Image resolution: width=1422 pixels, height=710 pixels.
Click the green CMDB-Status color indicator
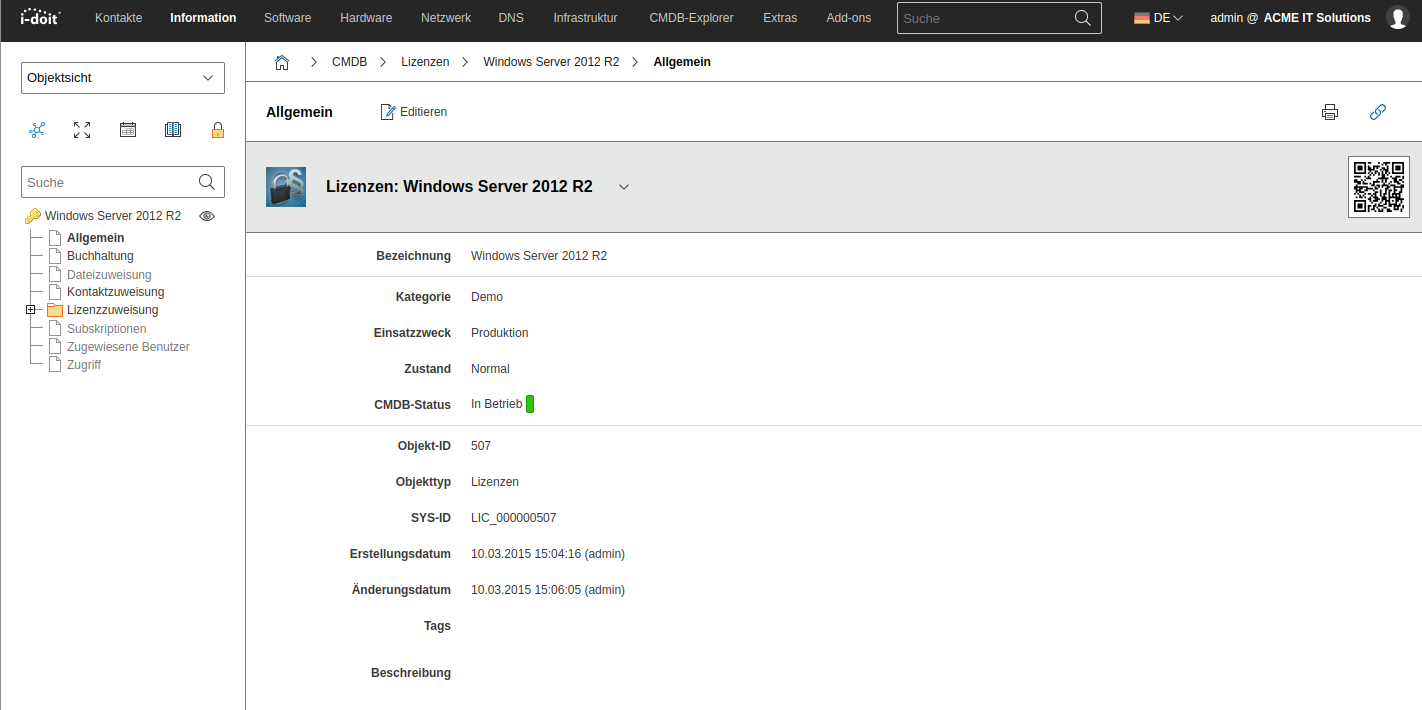530,404
